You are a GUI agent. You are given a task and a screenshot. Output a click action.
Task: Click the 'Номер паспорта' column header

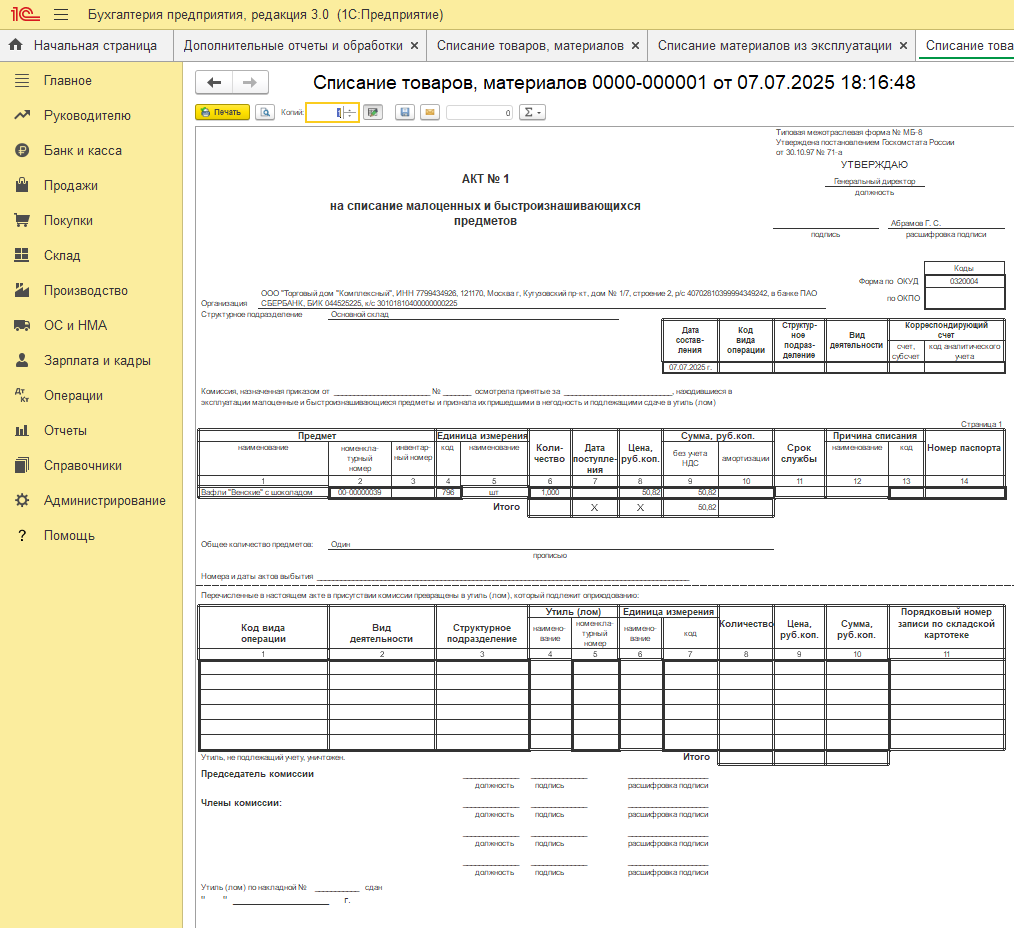964,448
